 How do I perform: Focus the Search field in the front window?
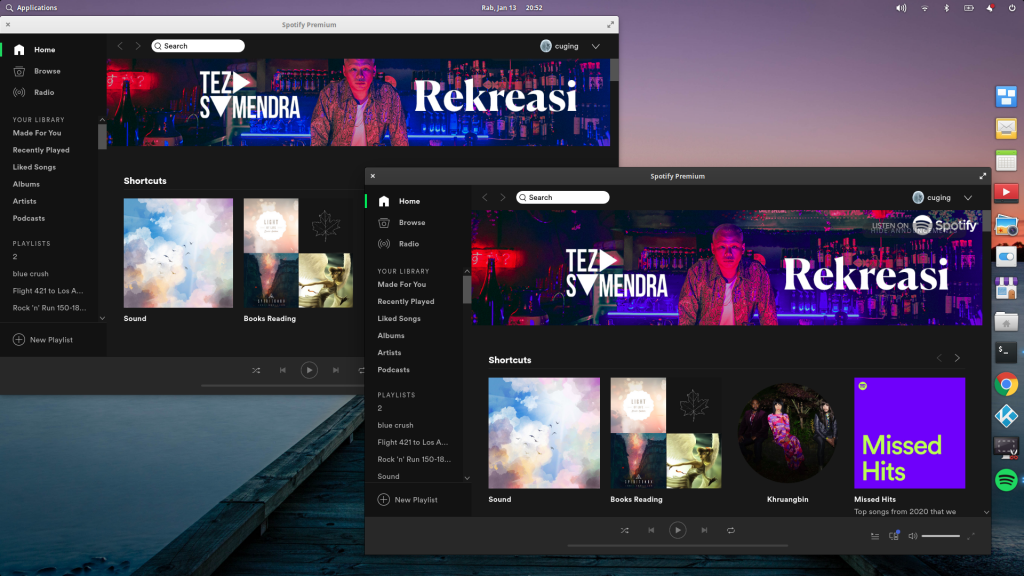tap(562, 197)
